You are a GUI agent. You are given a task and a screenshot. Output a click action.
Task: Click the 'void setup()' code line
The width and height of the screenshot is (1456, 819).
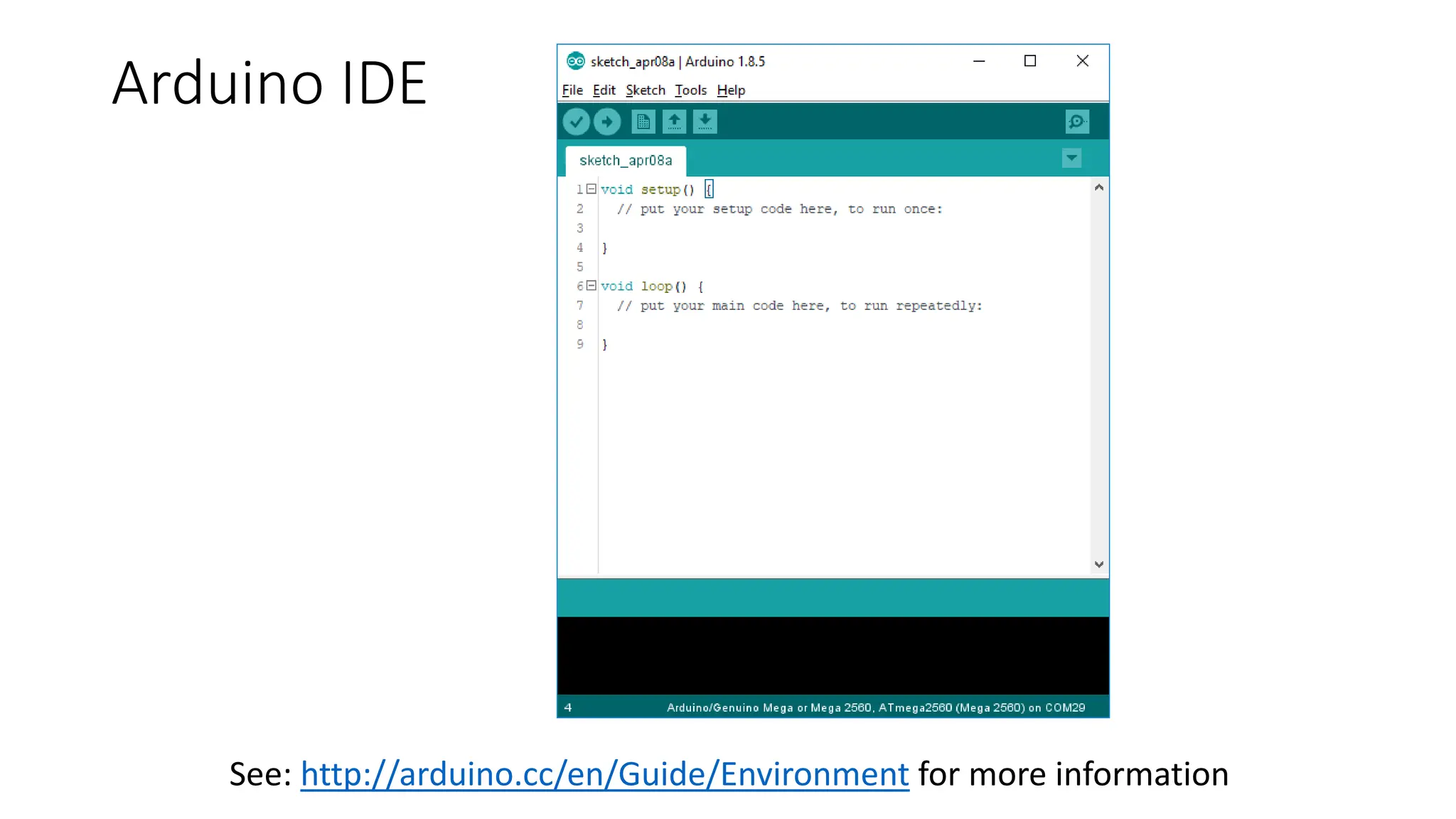[657, 190]
